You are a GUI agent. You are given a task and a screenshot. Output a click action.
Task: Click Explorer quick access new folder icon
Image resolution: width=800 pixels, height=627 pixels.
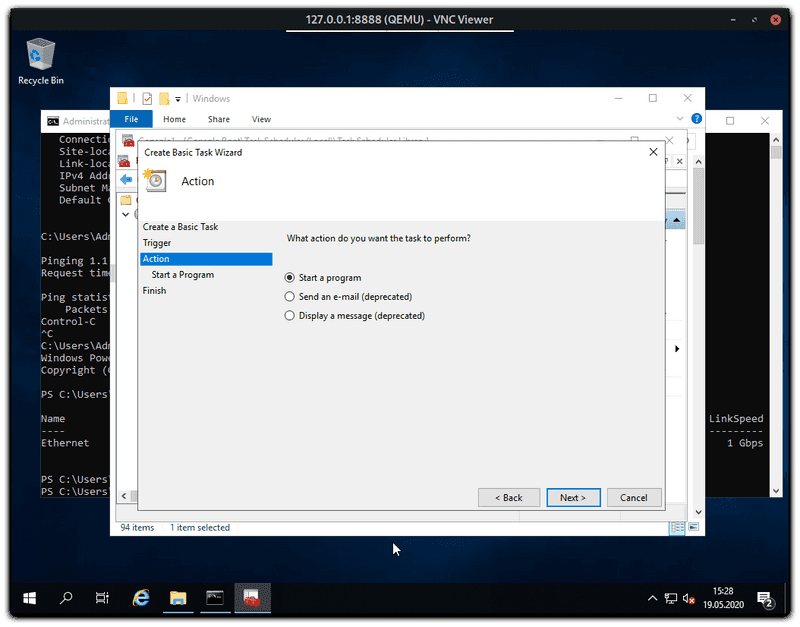click(x=164, y=98)
